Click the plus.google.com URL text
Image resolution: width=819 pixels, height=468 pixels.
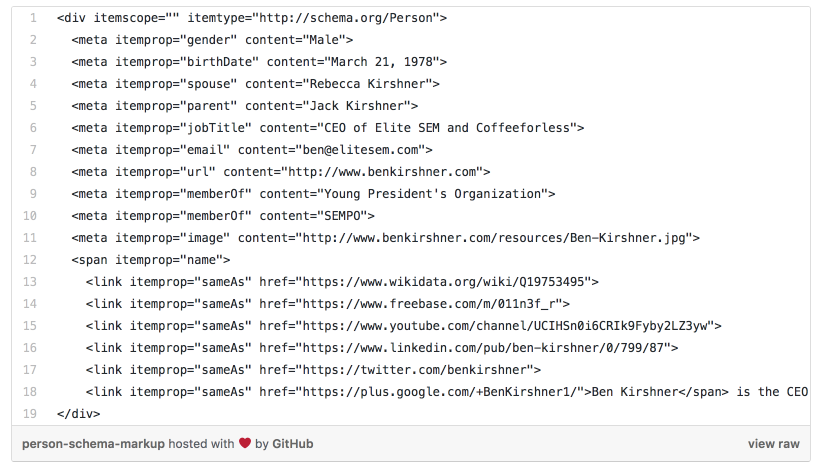pos(443,392)
